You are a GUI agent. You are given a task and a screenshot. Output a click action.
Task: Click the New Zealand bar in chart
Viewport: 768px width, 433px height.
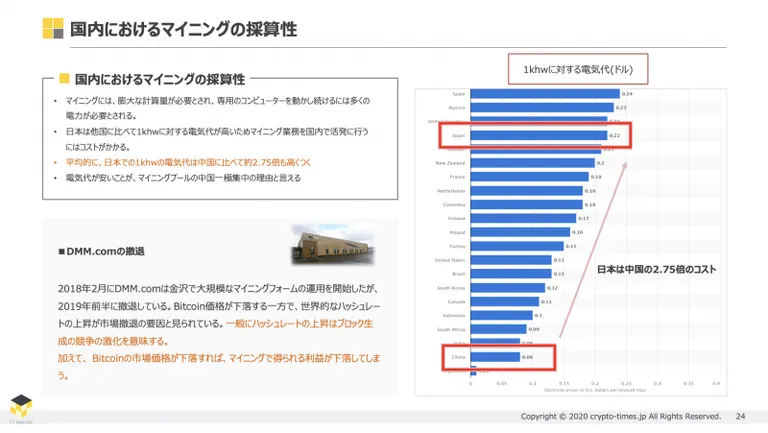532,163
